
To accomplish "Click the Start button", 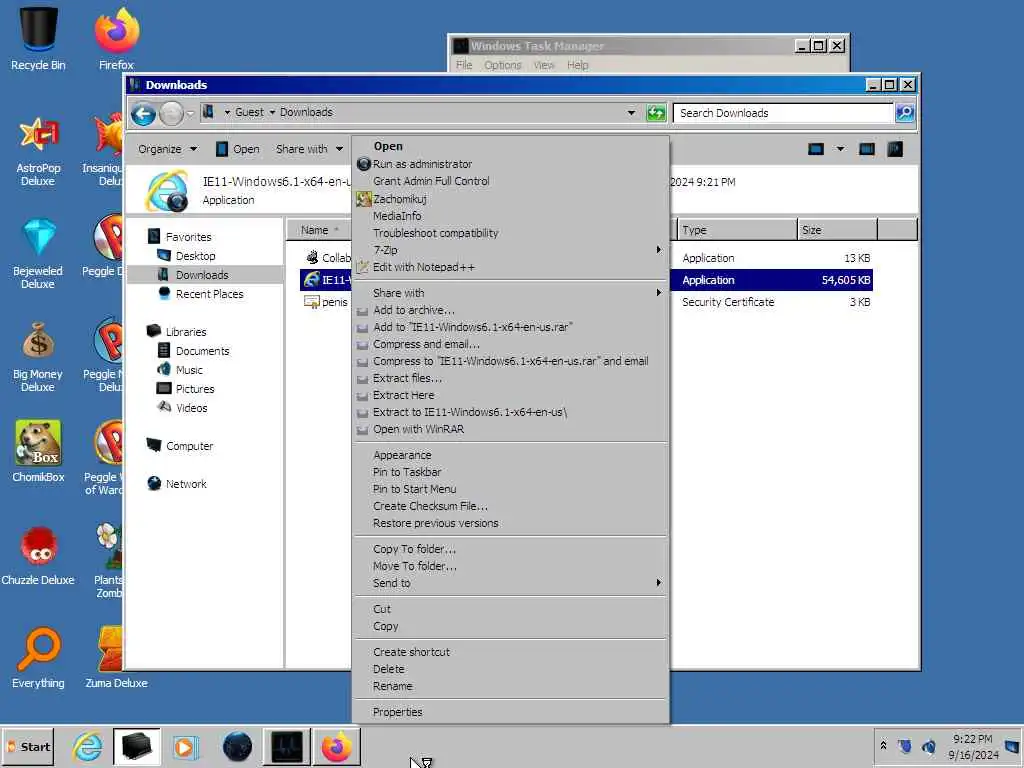I will pos(28,746).
